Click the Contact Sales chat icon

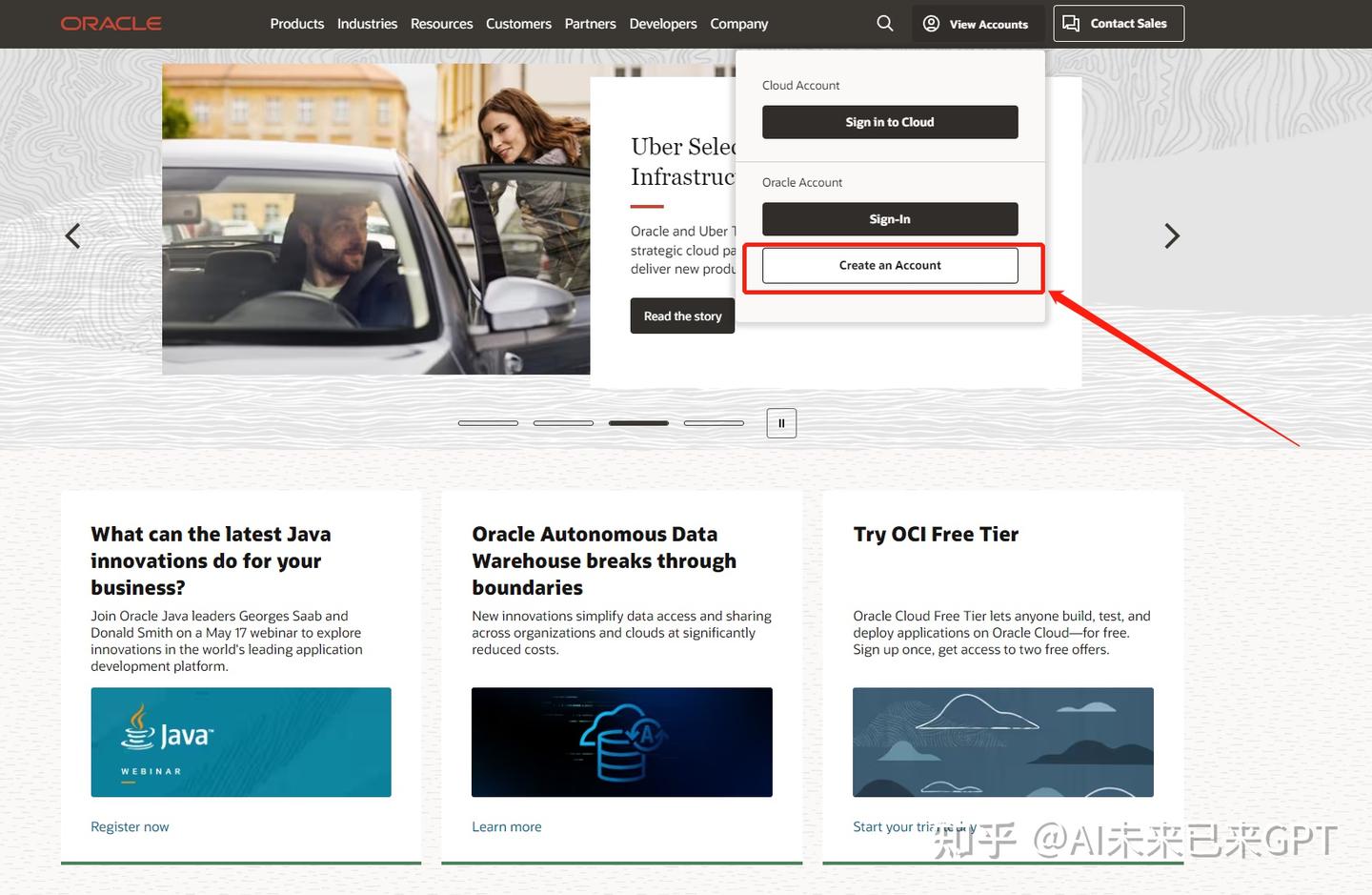click(1071, 24)
